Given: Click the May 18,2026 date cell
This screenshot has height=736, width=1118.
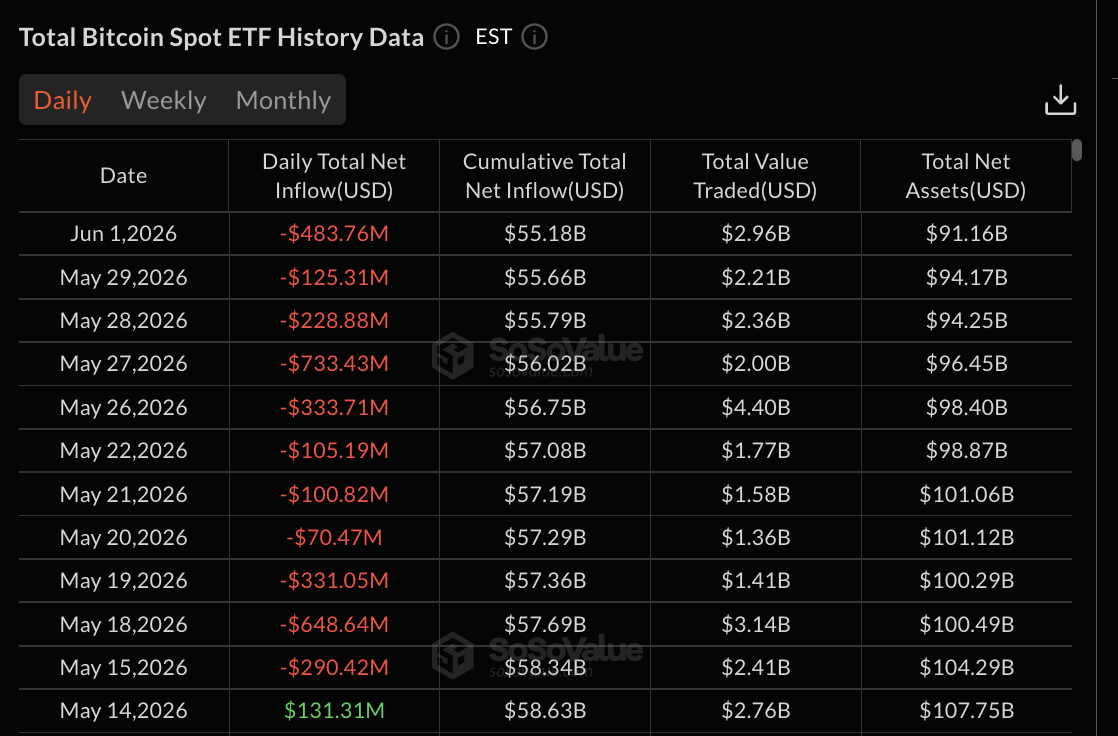Looking at the screenshot, I should pos(123,625).
